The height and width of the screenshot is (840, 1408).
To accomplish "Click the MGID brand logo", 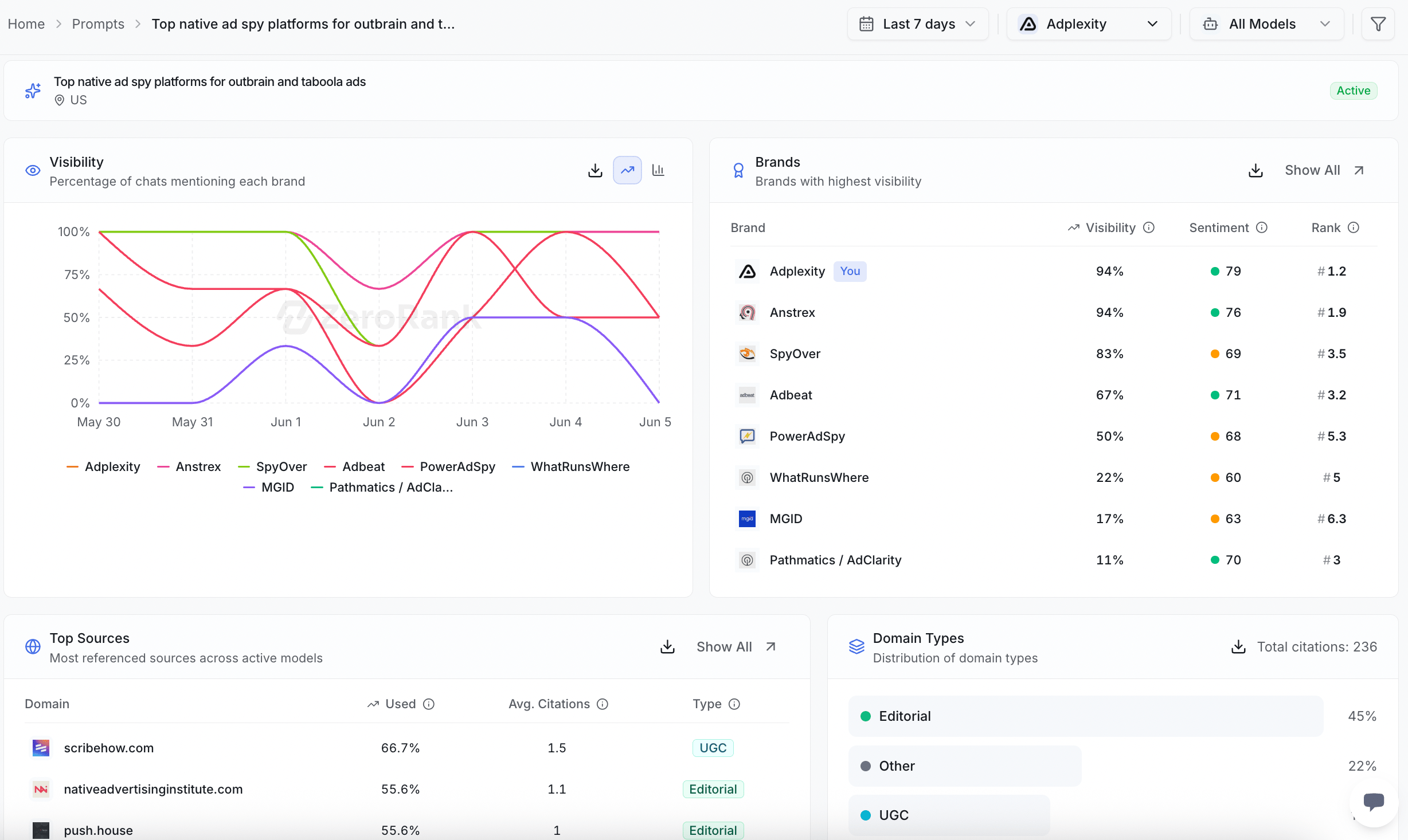I will coord(748,519).
